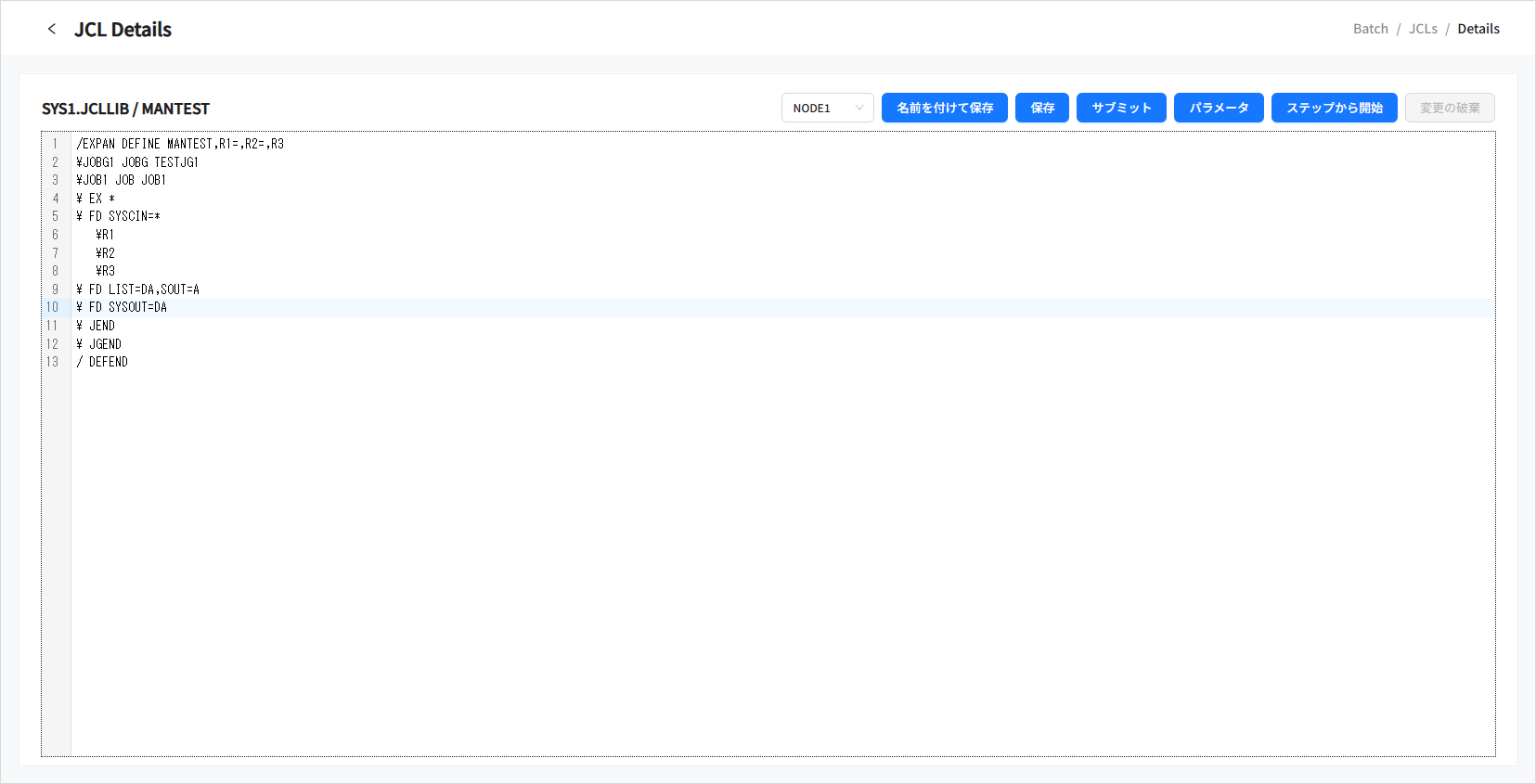Image resolution: width=1536 pixels, height=784 pixels.
Task: Submit the JCL with サブミット
Action: (x=1120, y=108)
